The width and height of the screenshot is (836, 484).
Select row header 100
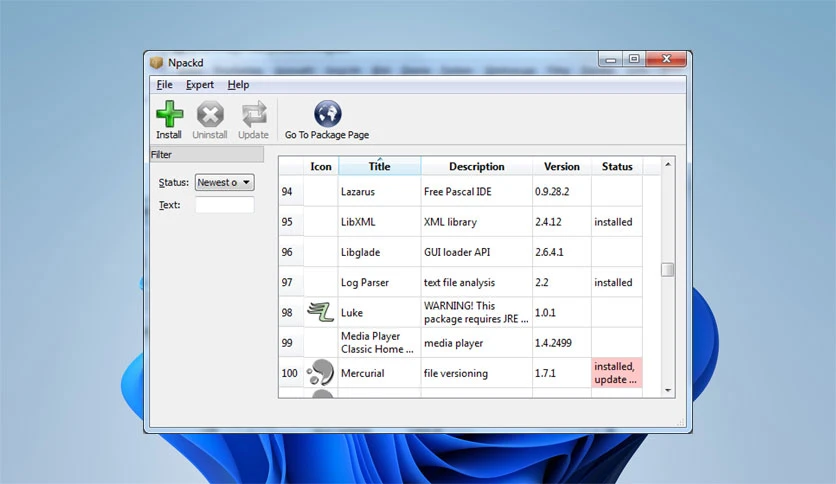click(291, 373)
